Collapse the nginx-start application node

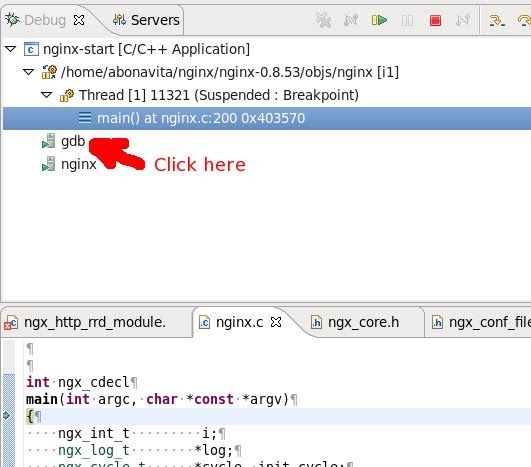click(11, 49)
